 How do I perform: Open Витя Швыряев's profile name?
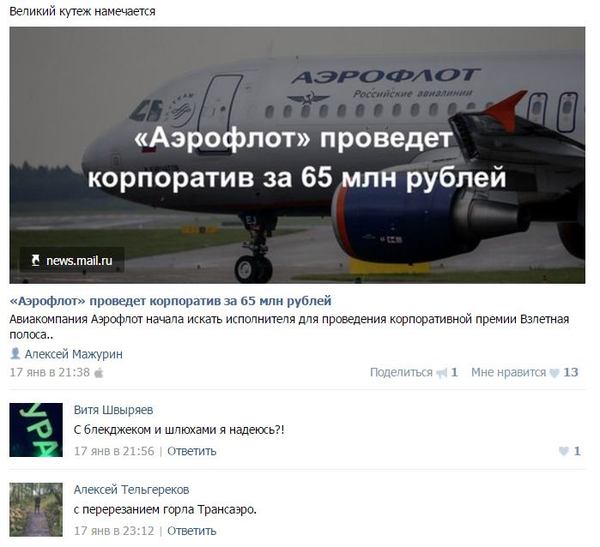point(113,410)
